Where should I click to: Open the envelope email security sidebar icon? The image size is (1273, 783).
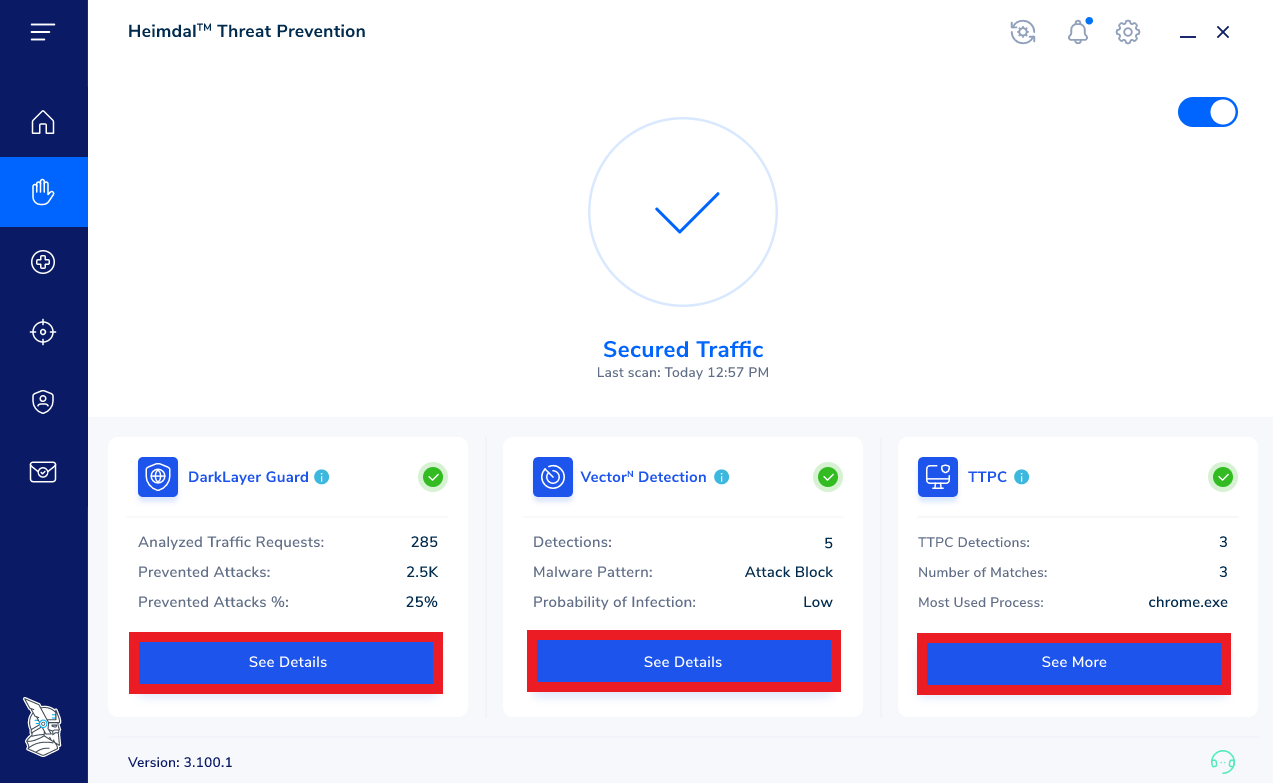point(43,471)
